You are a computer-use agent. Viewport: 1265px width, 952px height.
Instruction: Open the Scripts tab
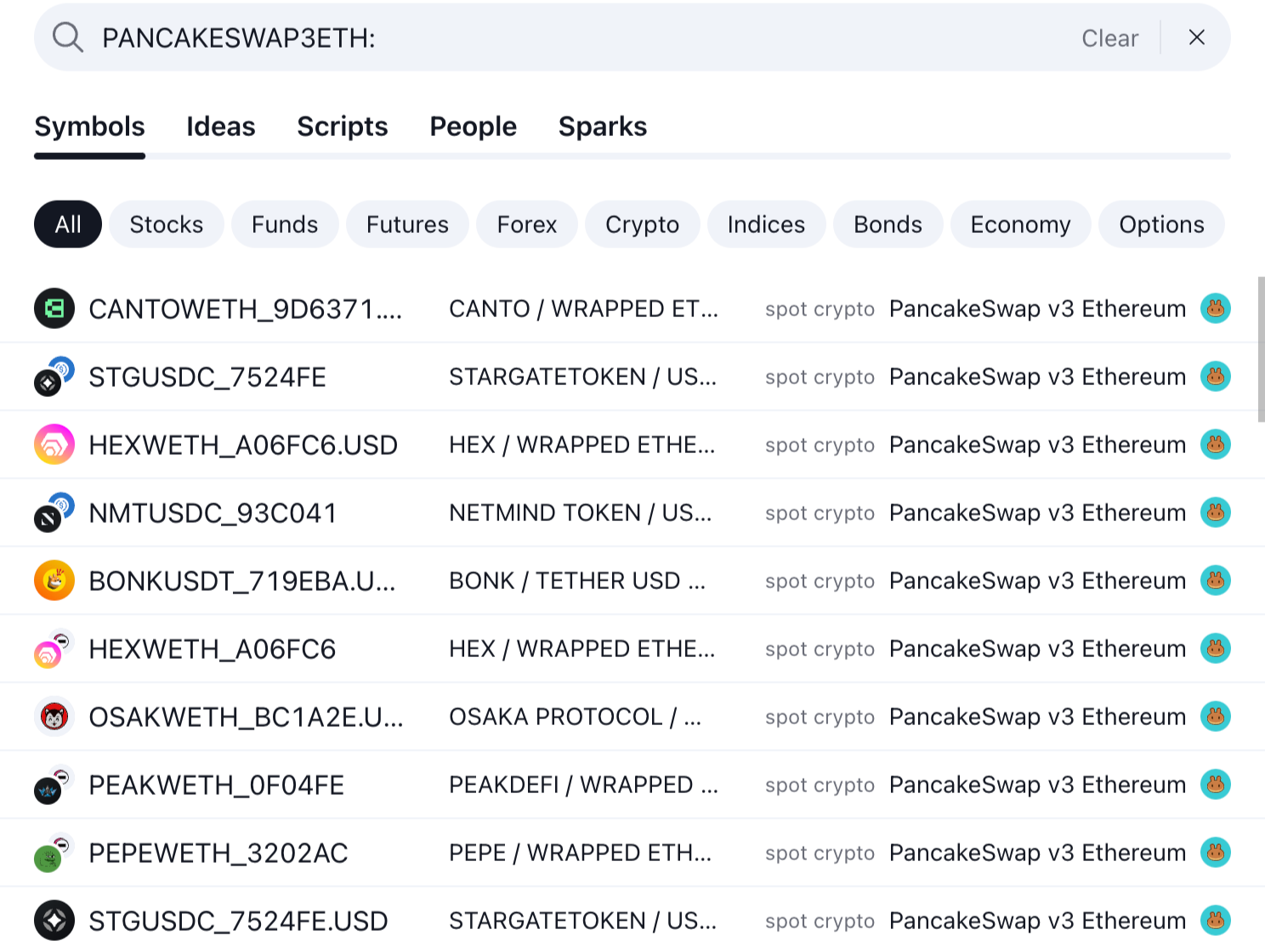coord(343,127)
